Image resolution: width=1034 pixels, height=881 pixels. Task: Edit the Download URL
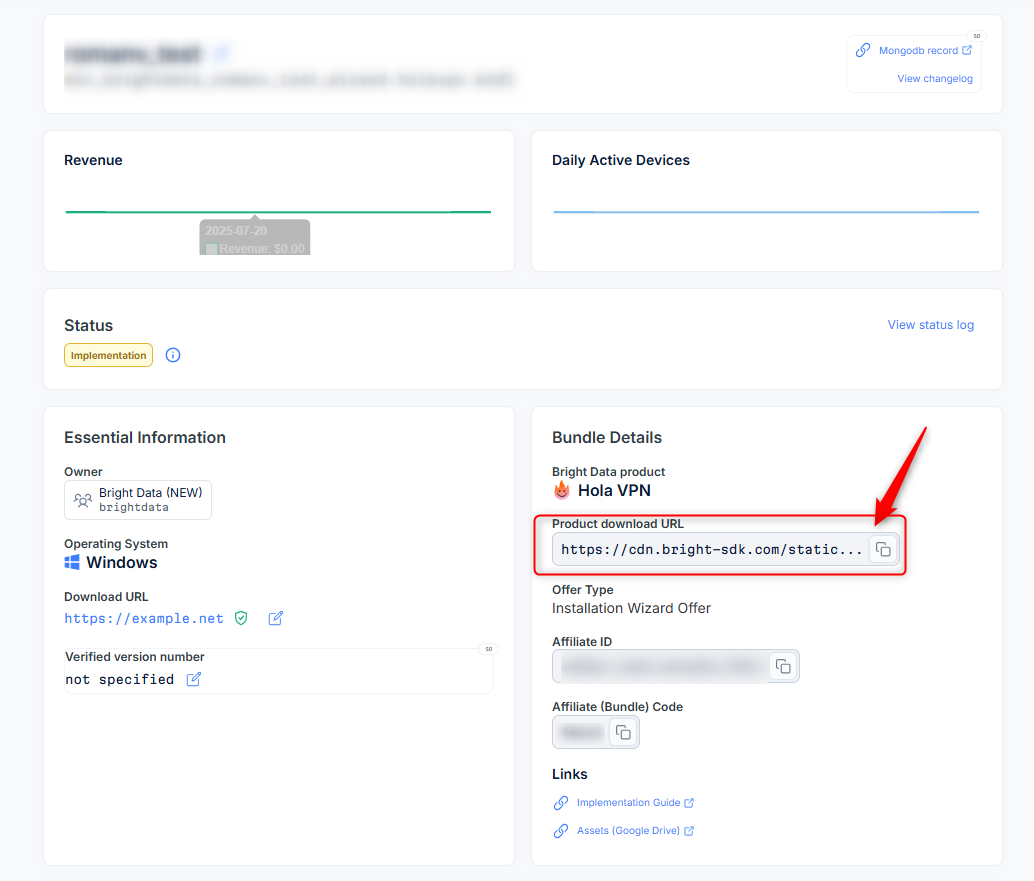[276, 618]
